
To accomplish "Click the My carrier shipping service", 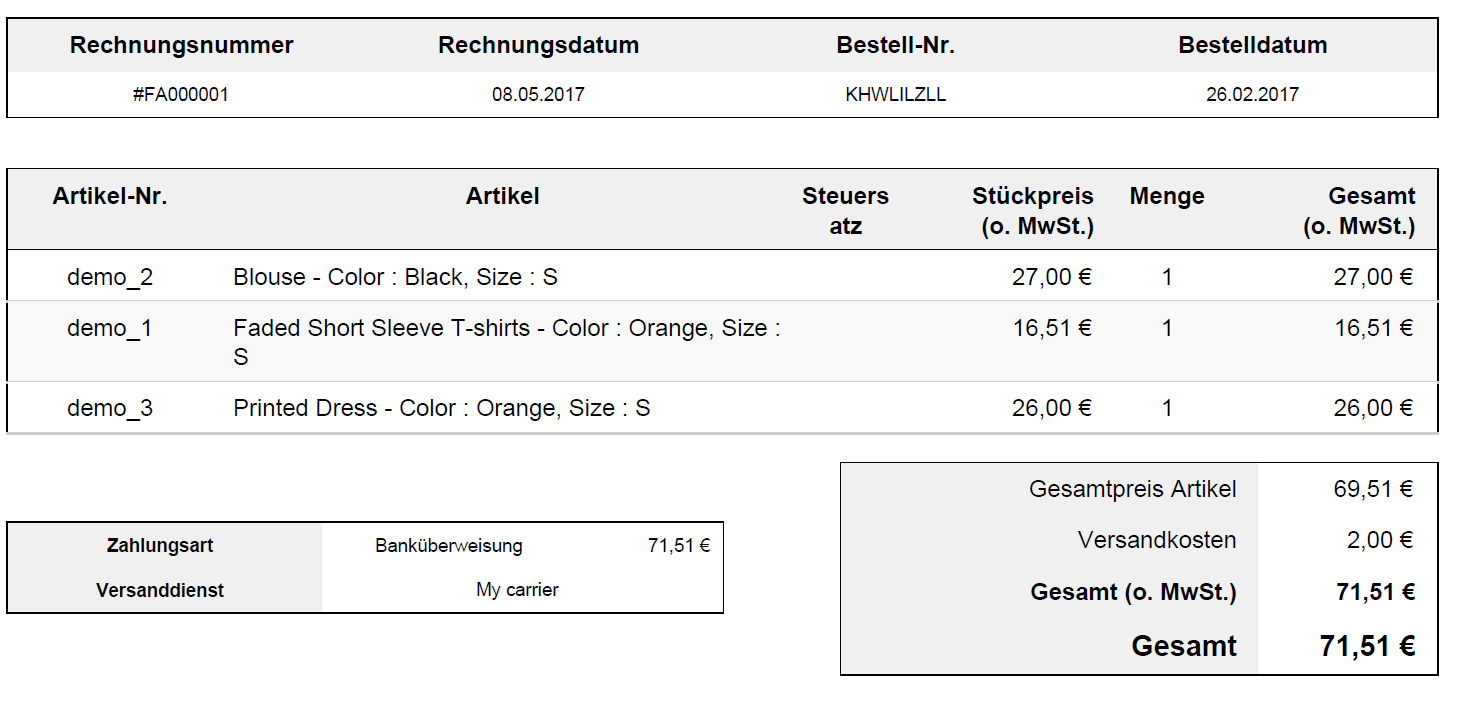I will coord(517,590).
